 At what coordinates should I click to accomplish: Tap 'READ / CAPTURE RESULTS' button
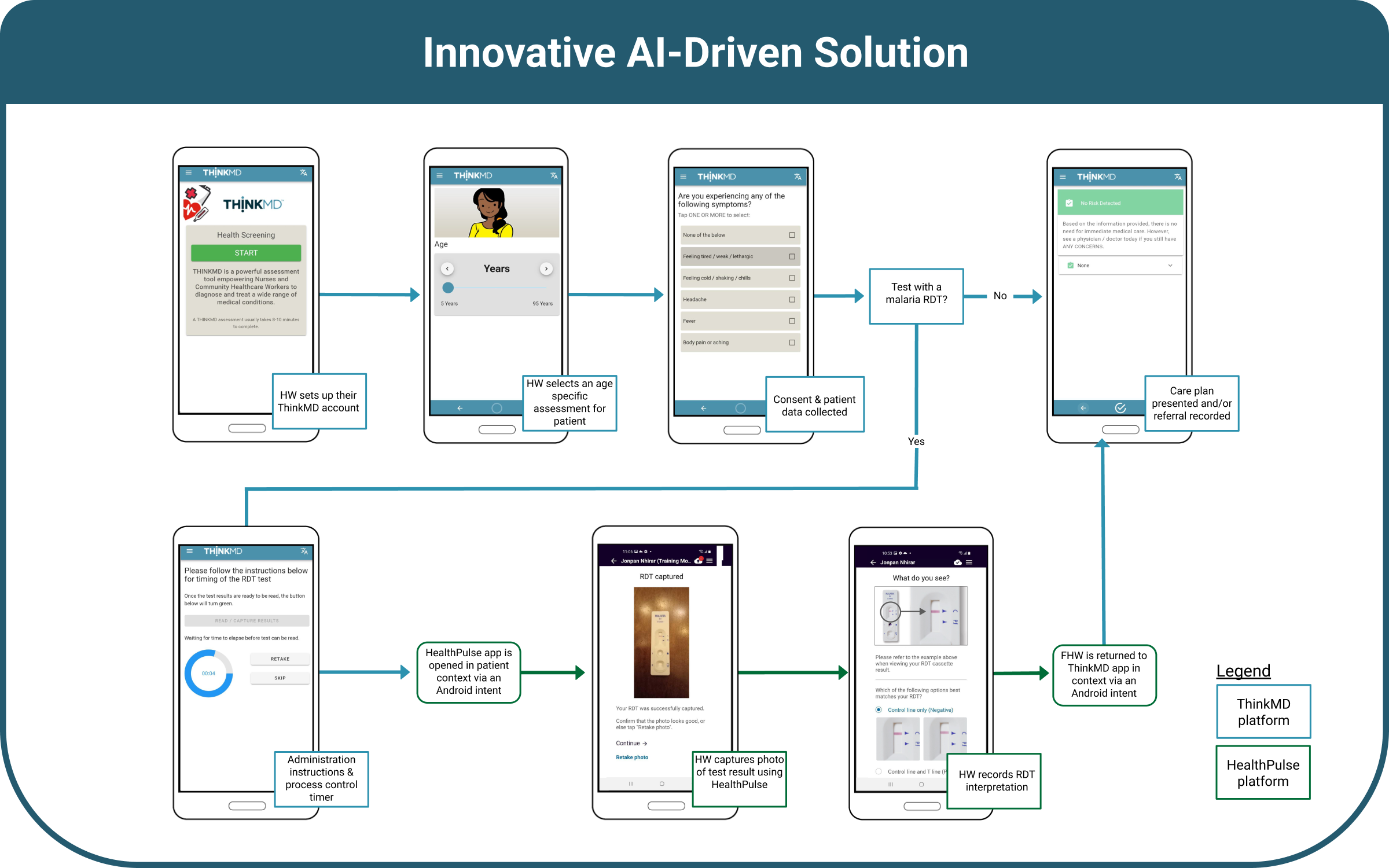tap(247, 620)
